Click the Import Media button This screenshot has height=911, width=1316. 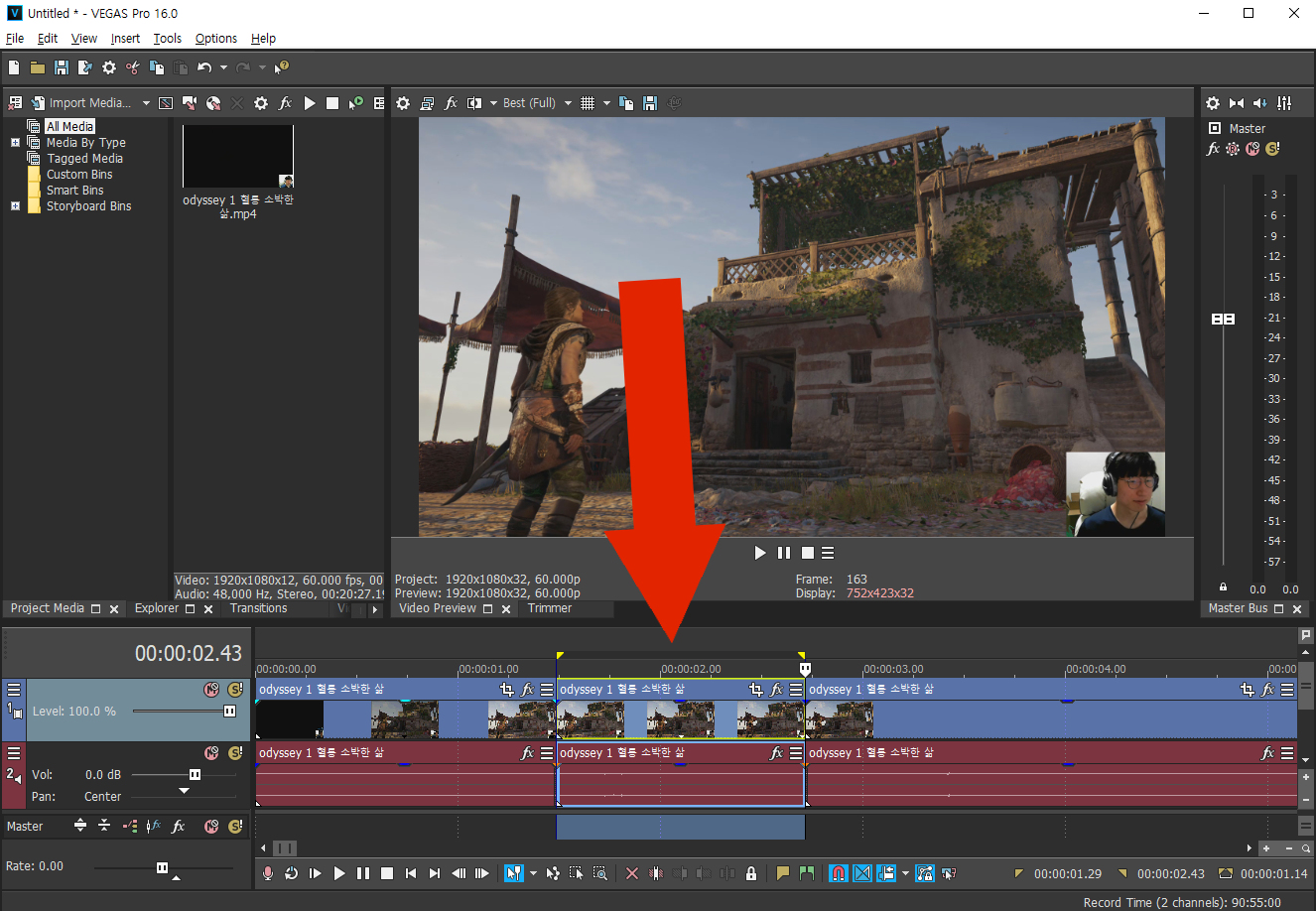80,103
